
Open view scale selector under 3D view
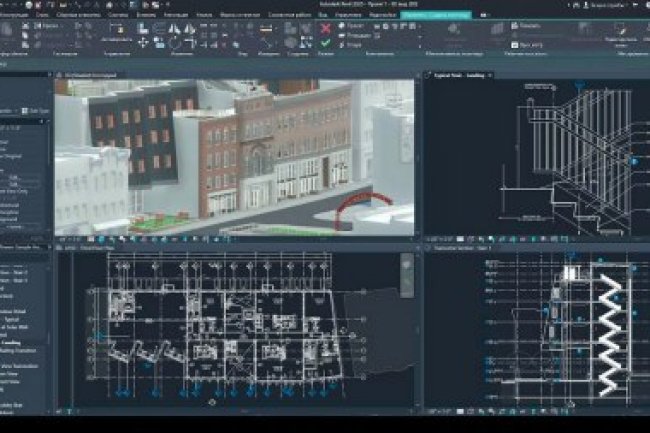click(67, 241)
